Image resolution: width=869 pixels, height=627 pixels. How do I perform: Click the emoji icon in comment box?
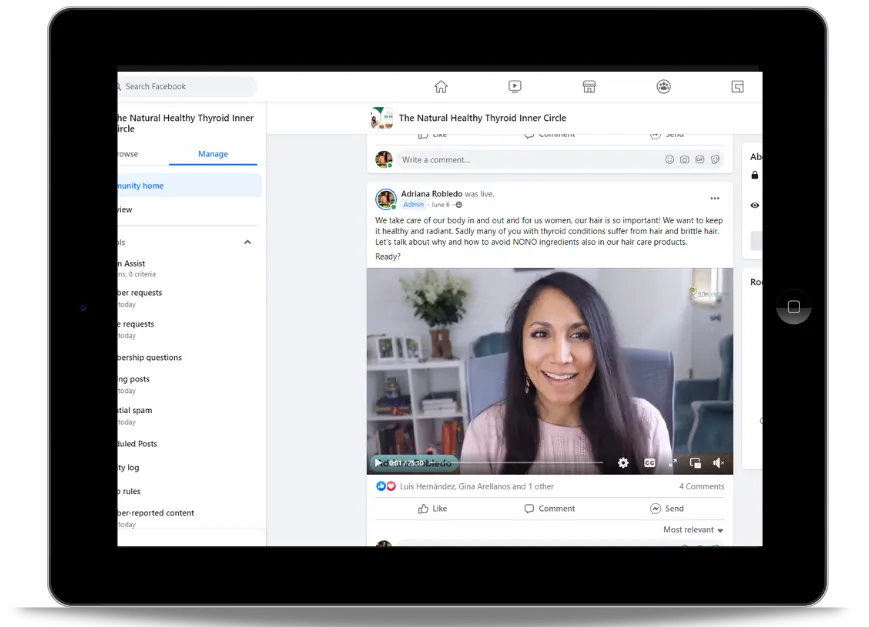[669, 160]
